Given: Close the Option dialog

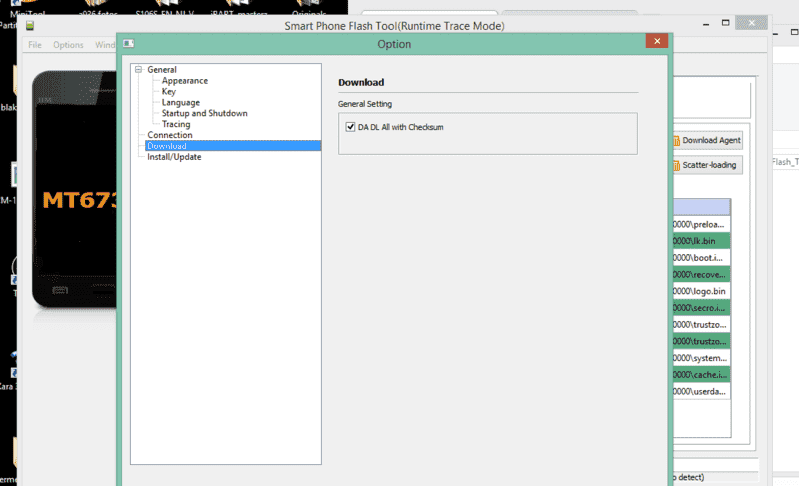Looking at the screenshot, I should coord(657,41).
